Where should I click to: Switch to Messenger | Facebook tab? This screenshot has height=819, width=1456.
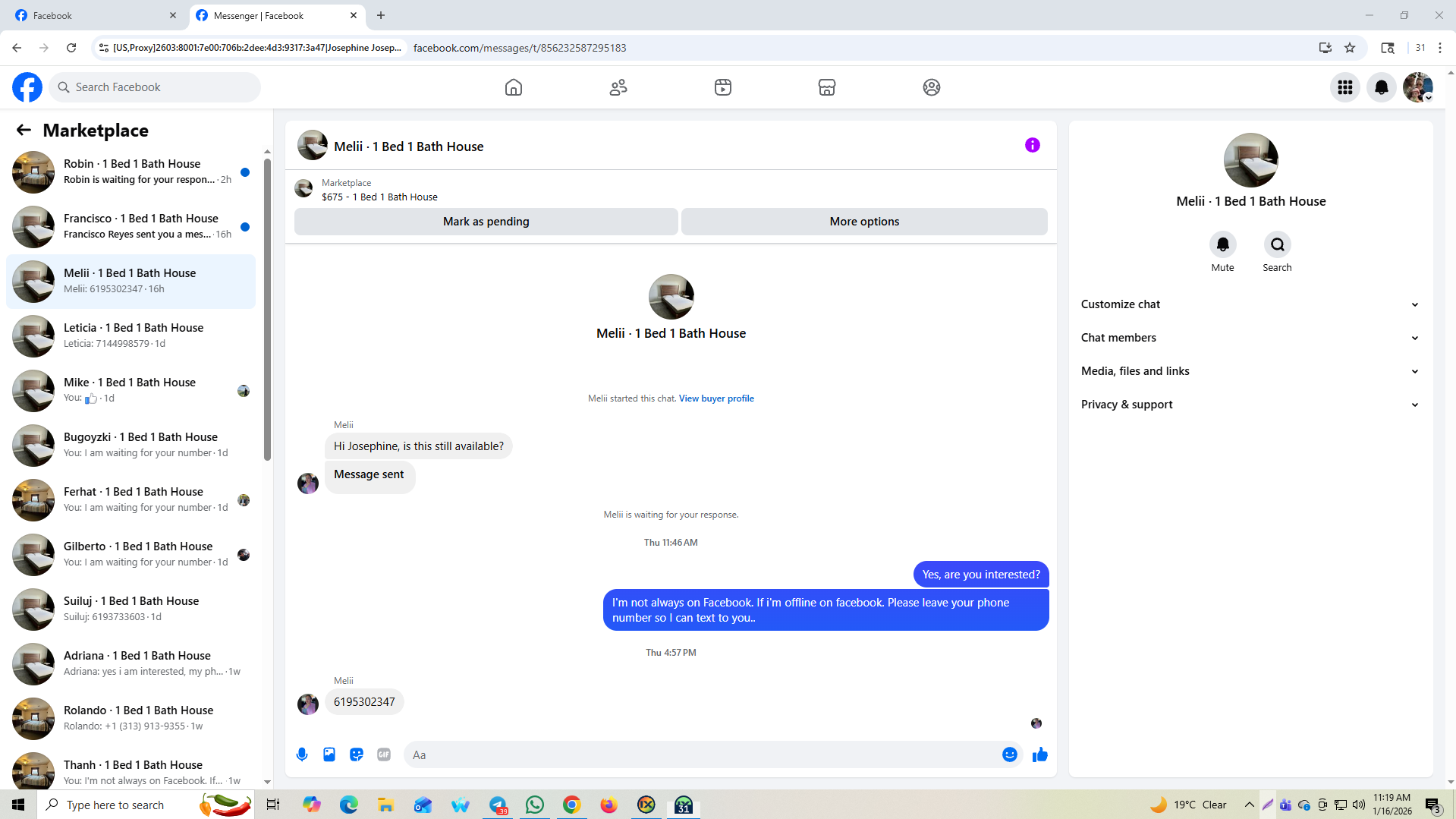tap(277, 15)
